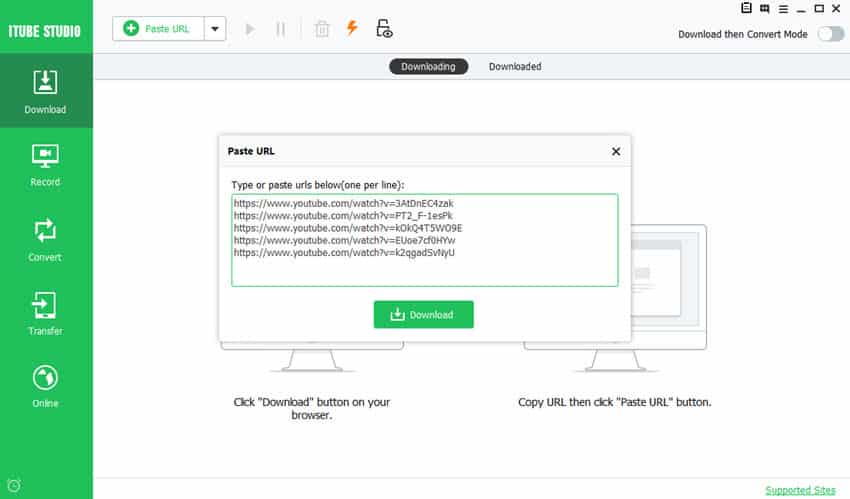Click the Paste URL button
This screenshot has width=850, height=499.
[158, 29]
